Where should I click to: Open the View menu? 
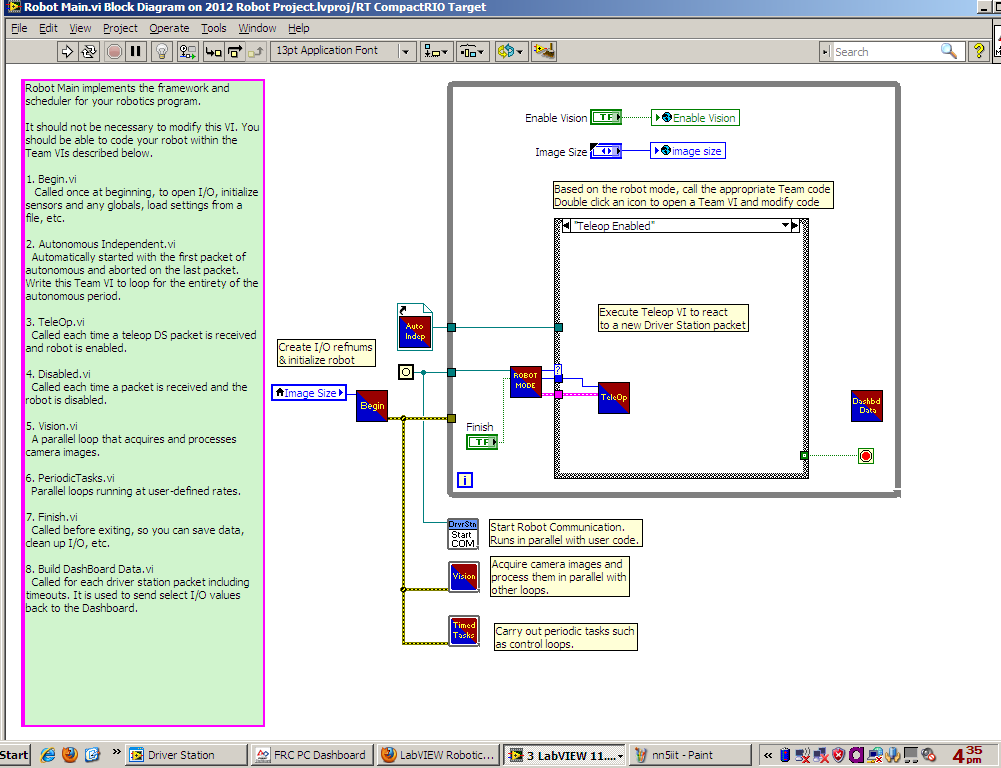pos(80,28)
